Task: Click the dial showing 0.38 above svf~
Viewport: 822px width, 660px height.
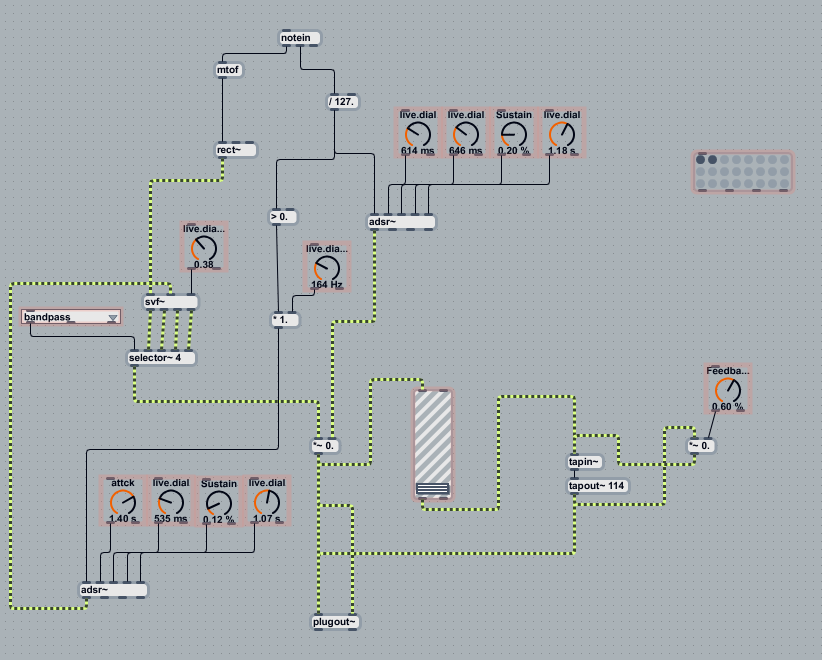Action: 205,248
